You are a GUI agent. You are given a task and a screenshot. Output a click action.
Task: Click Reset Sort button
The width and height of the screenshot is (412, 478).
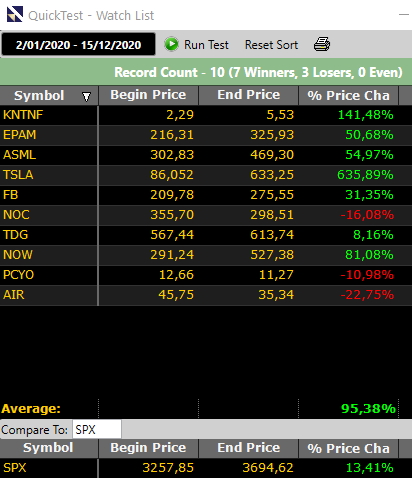271,45
